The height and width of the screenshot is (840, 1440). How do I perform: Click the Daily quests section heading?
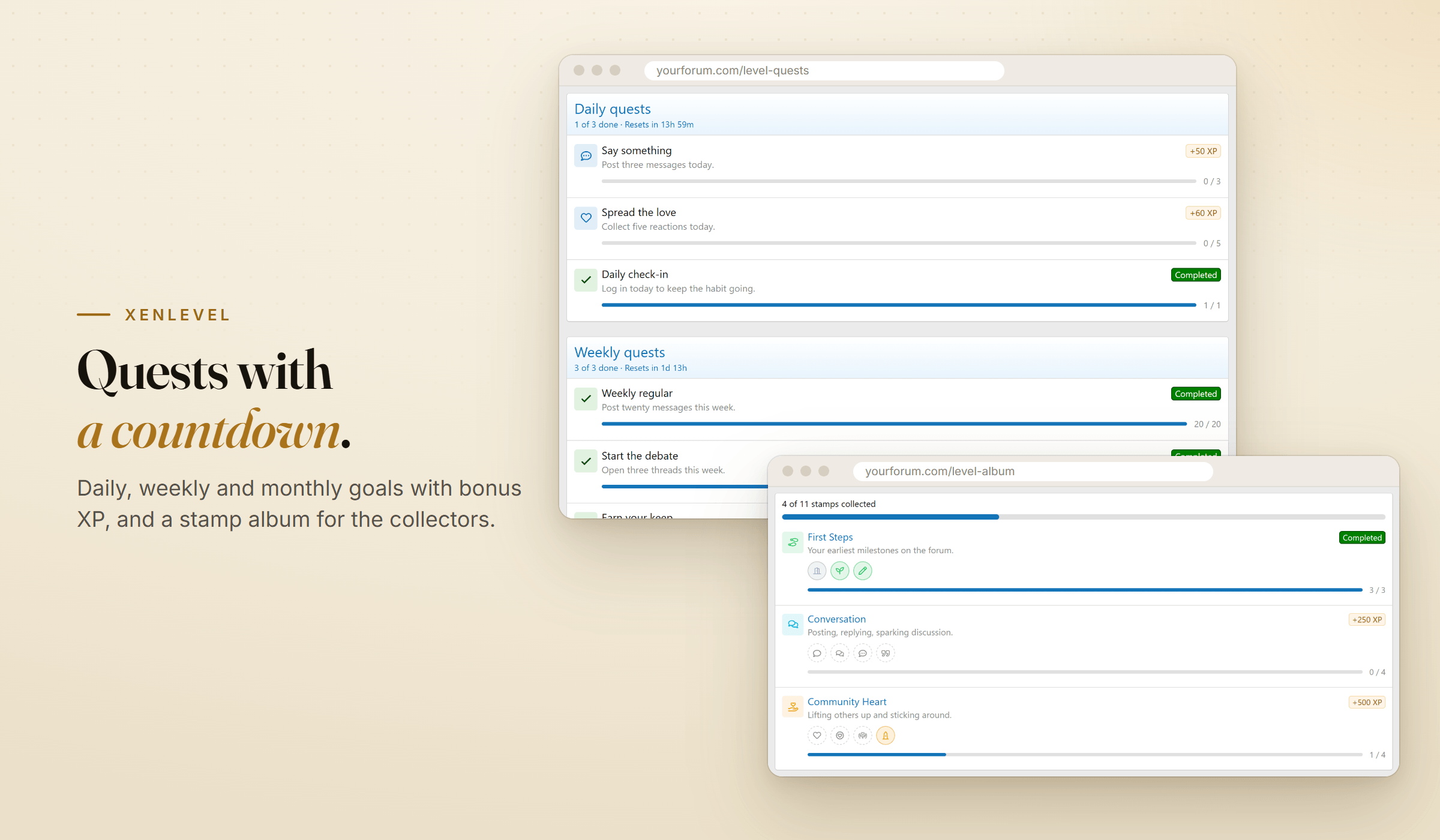click(613, 109)
